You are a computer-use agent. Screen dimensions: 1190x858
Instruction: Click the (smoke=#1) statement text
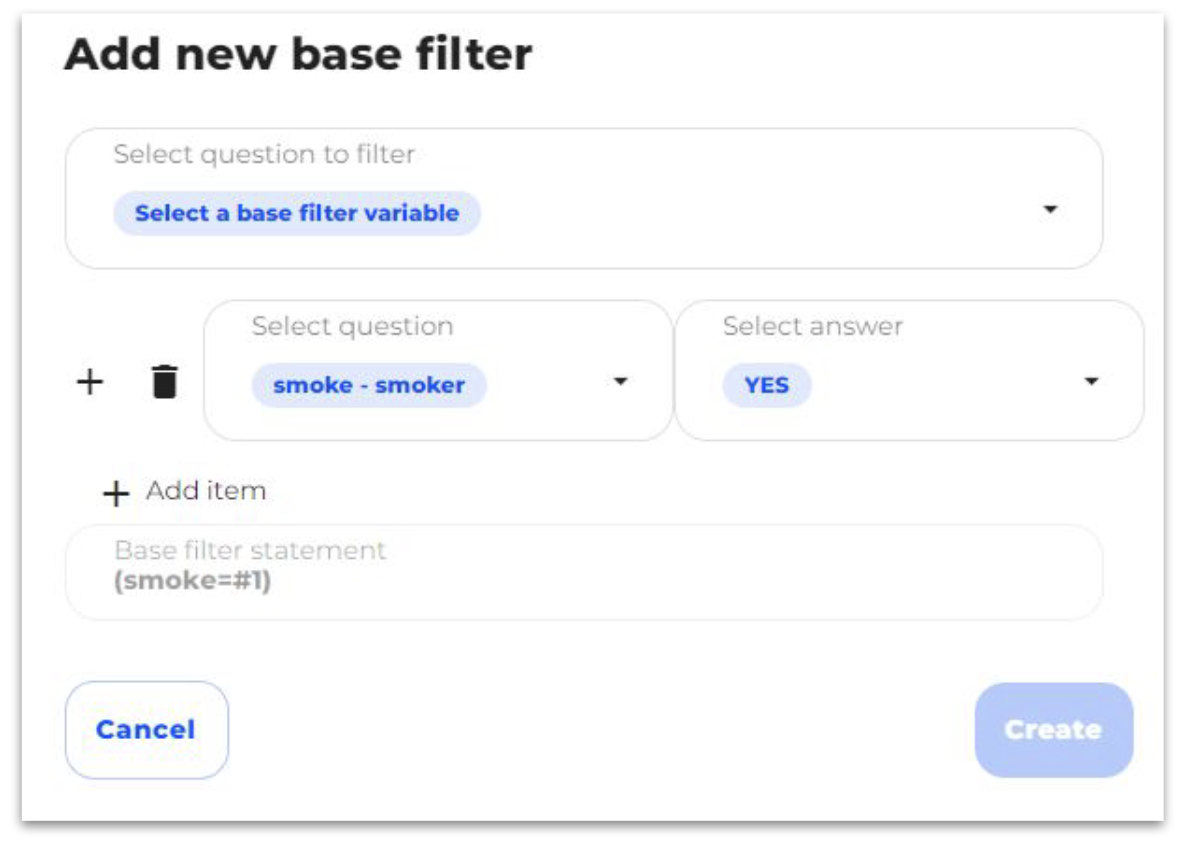(192, 581)
